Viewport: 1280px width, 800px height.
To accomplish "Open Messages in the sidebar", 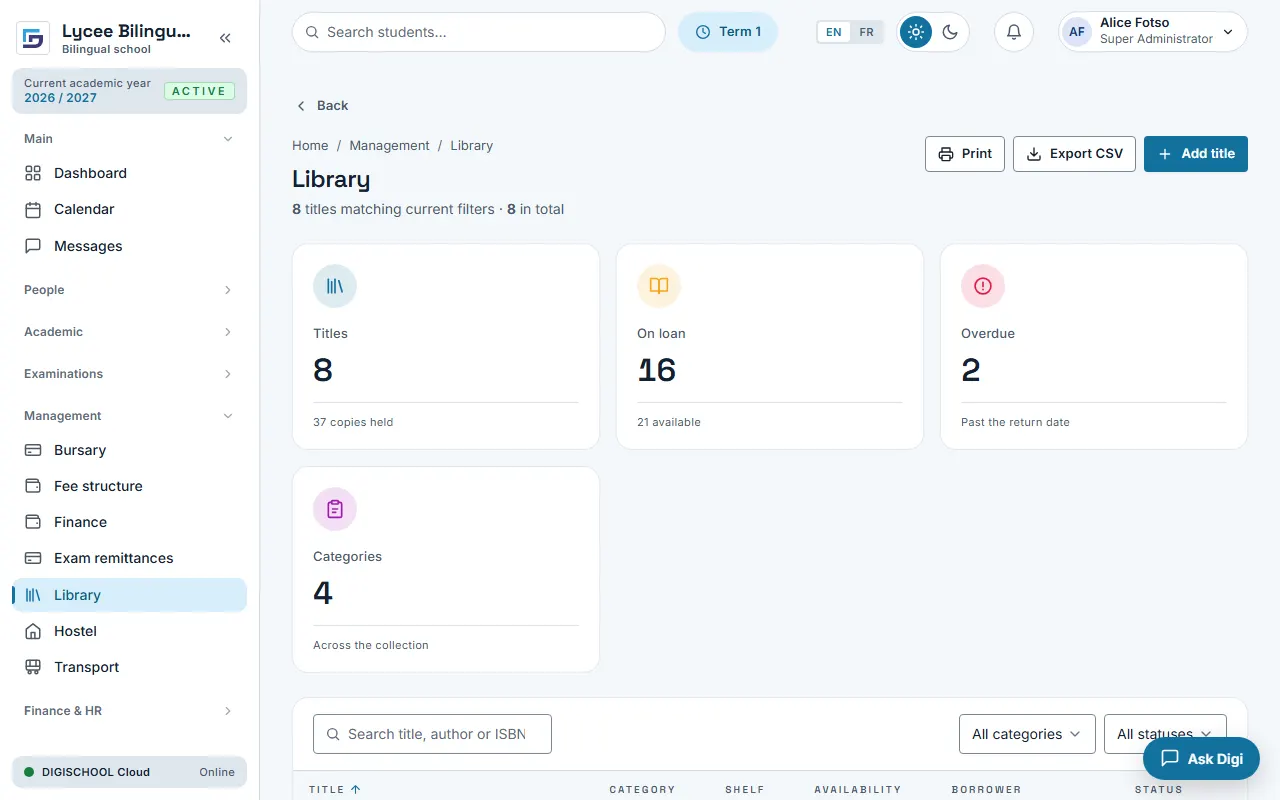I will pyautogui.click(x=129, y=246).
